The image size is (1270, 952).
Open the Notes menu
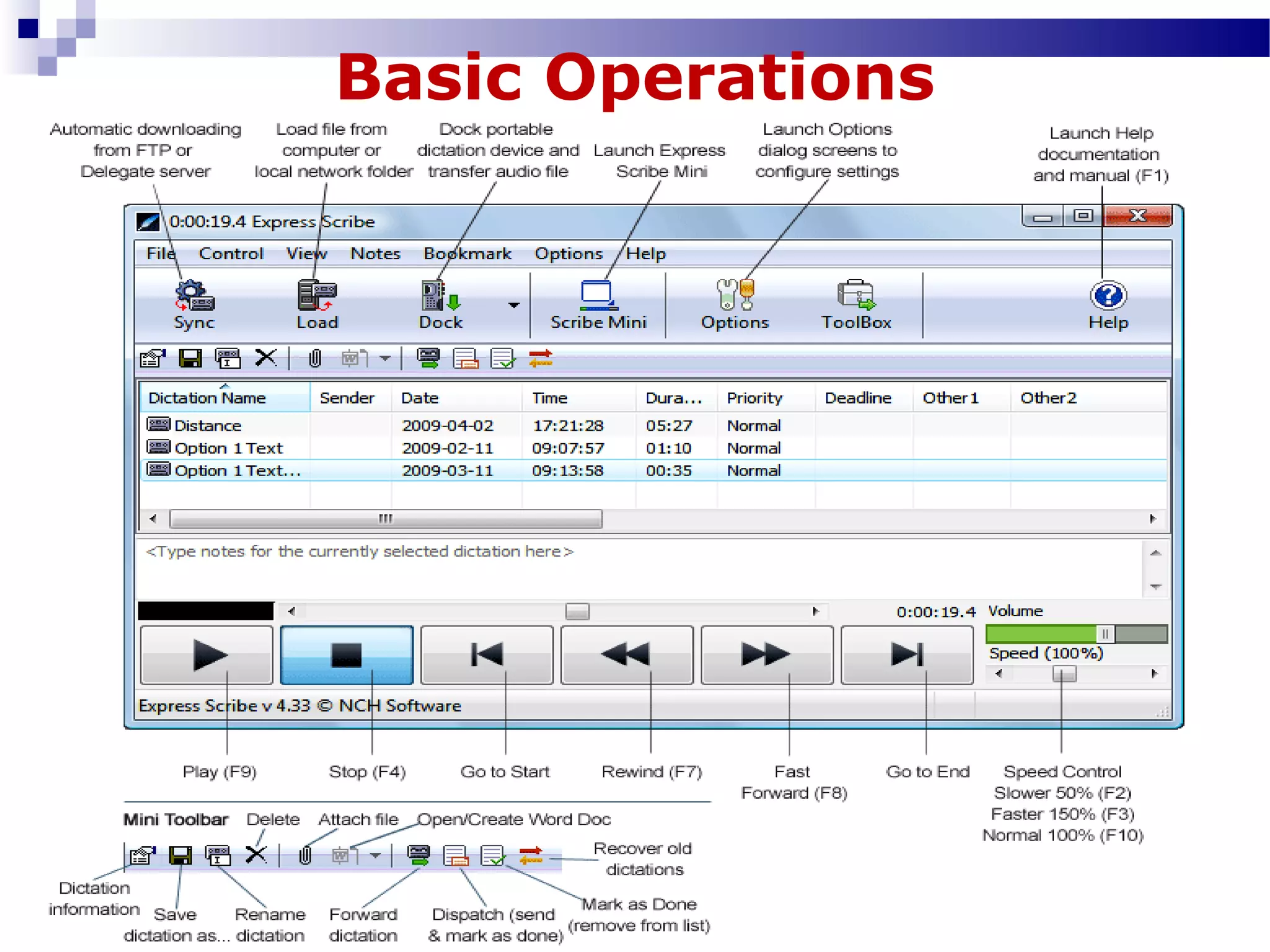point(375,254)
